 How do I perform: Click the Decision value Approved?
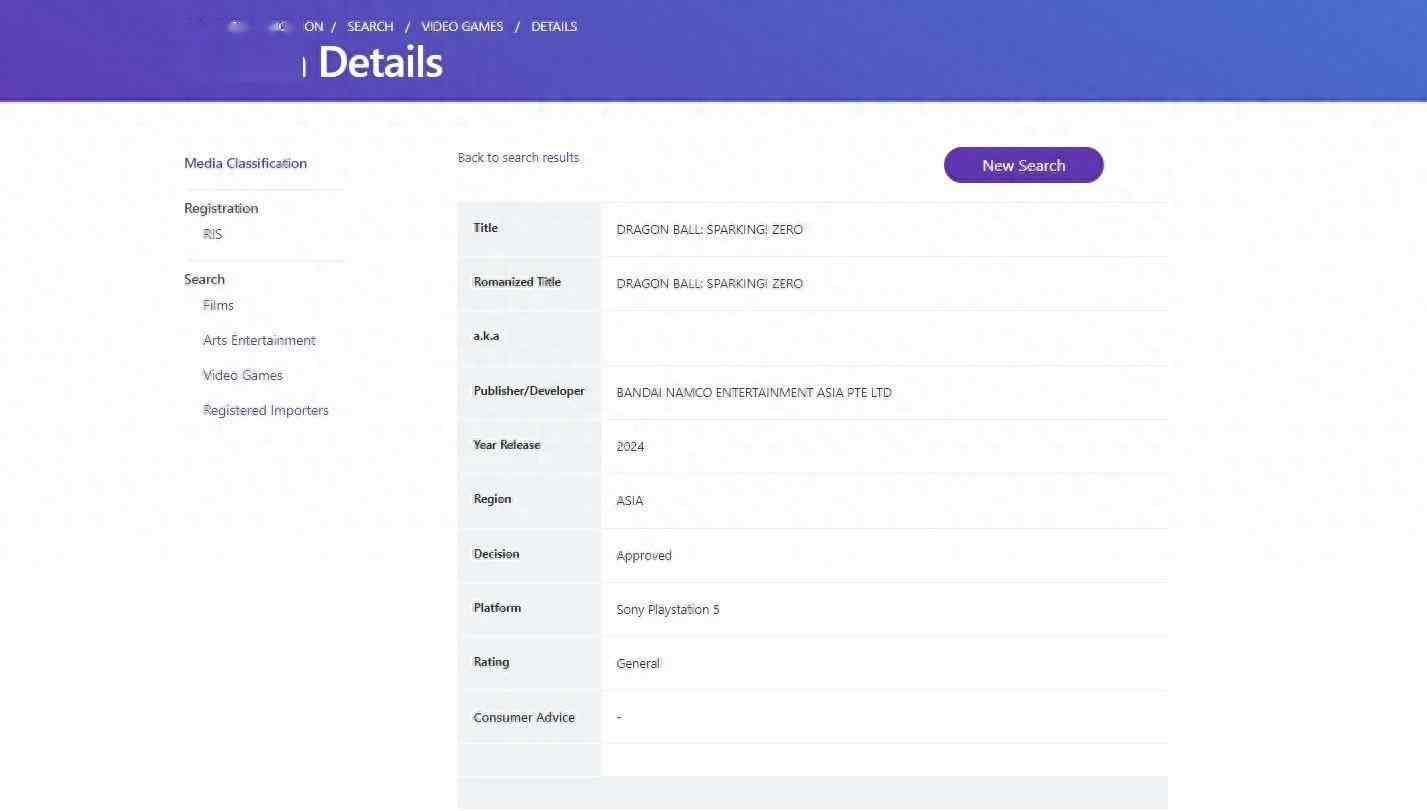[644, 555]
